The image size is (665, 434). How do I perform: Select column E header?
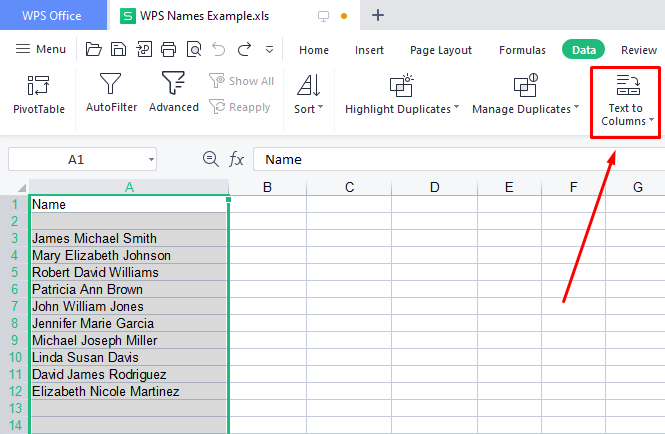[509, 187]
